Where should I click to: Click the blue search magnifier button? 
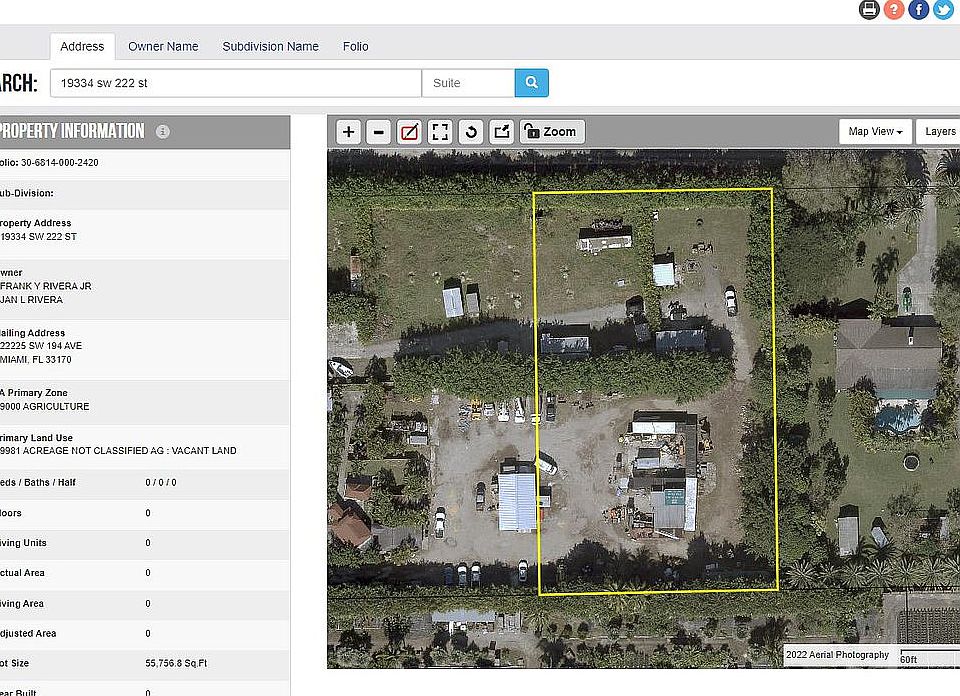pos(532,83)
